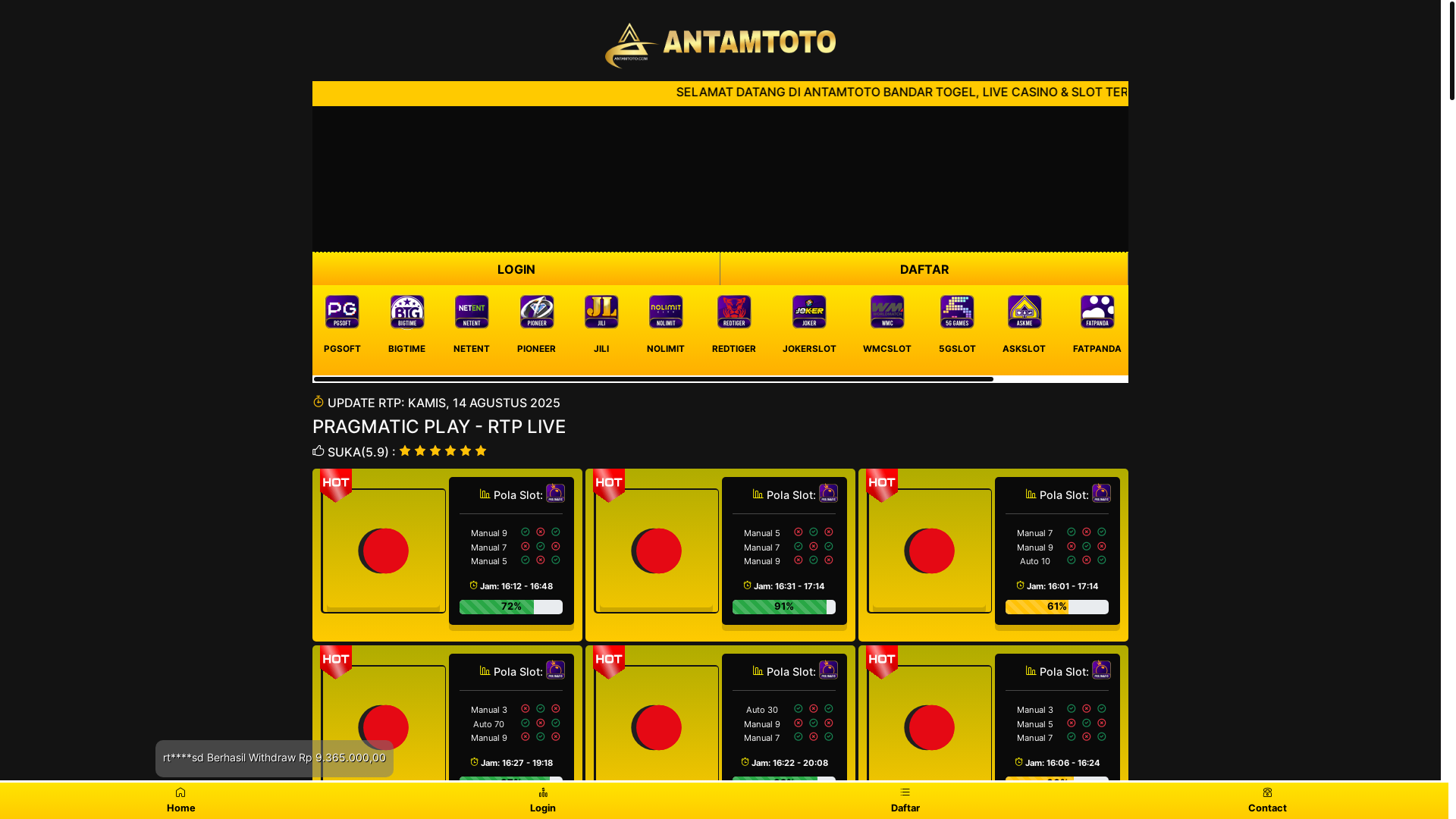Click the 72% RTP progress bar
This screenshot has height=819, width=1456.
(x=511, y=607)
